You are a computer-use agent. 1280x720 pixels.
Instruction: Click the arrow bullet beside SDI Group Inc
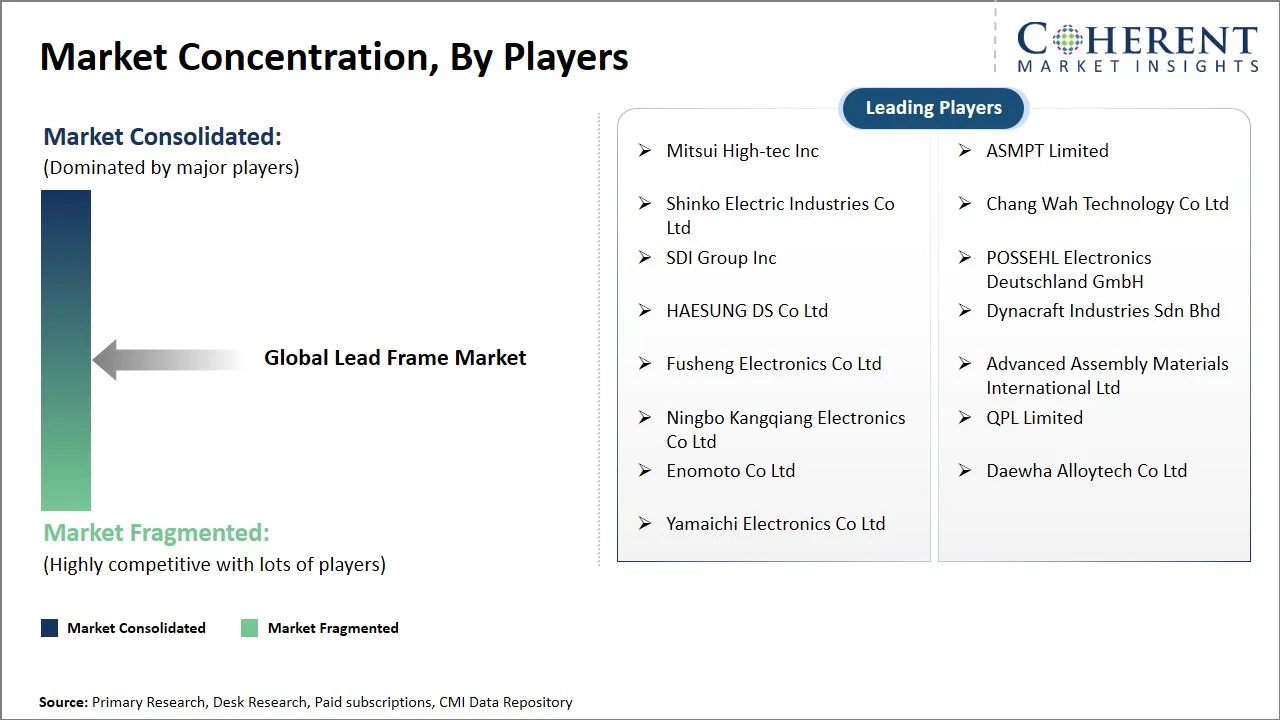(x=645, y=258)
